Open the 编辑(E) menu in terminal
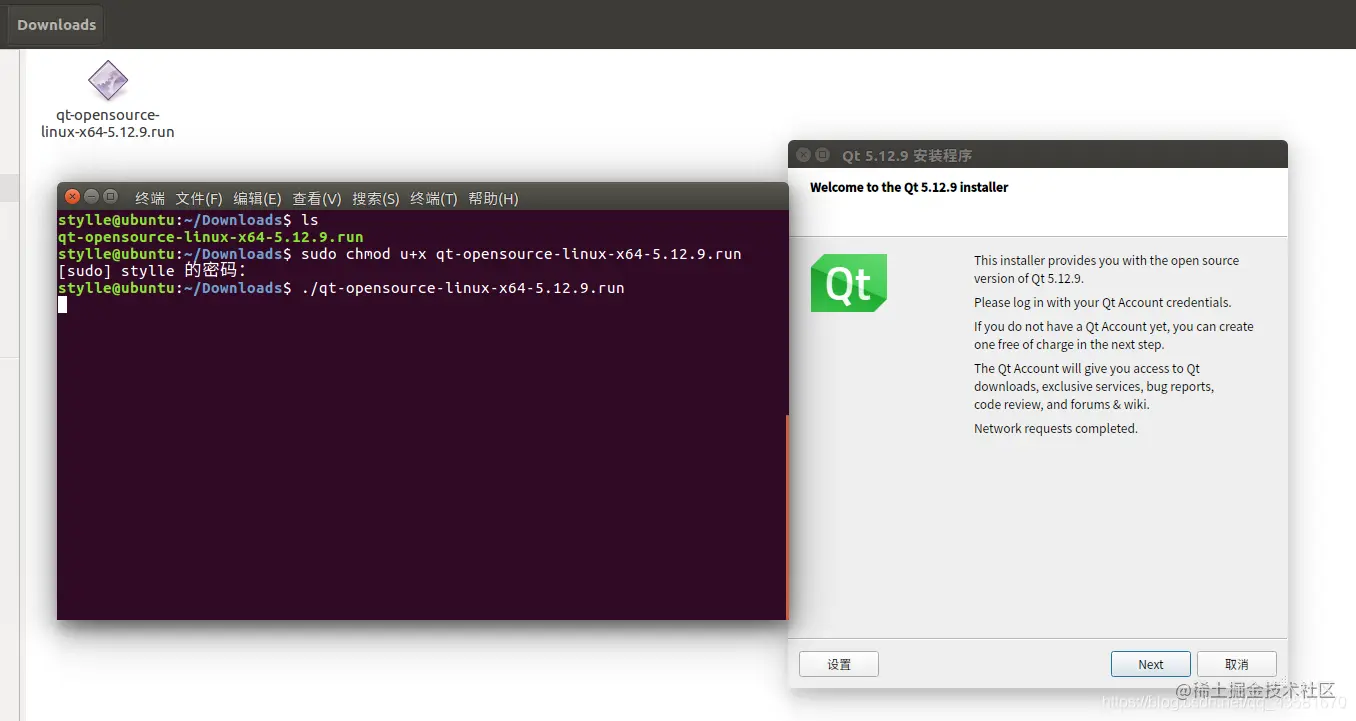This screenshot has width=1356, height=721. (x=257, y=198)
